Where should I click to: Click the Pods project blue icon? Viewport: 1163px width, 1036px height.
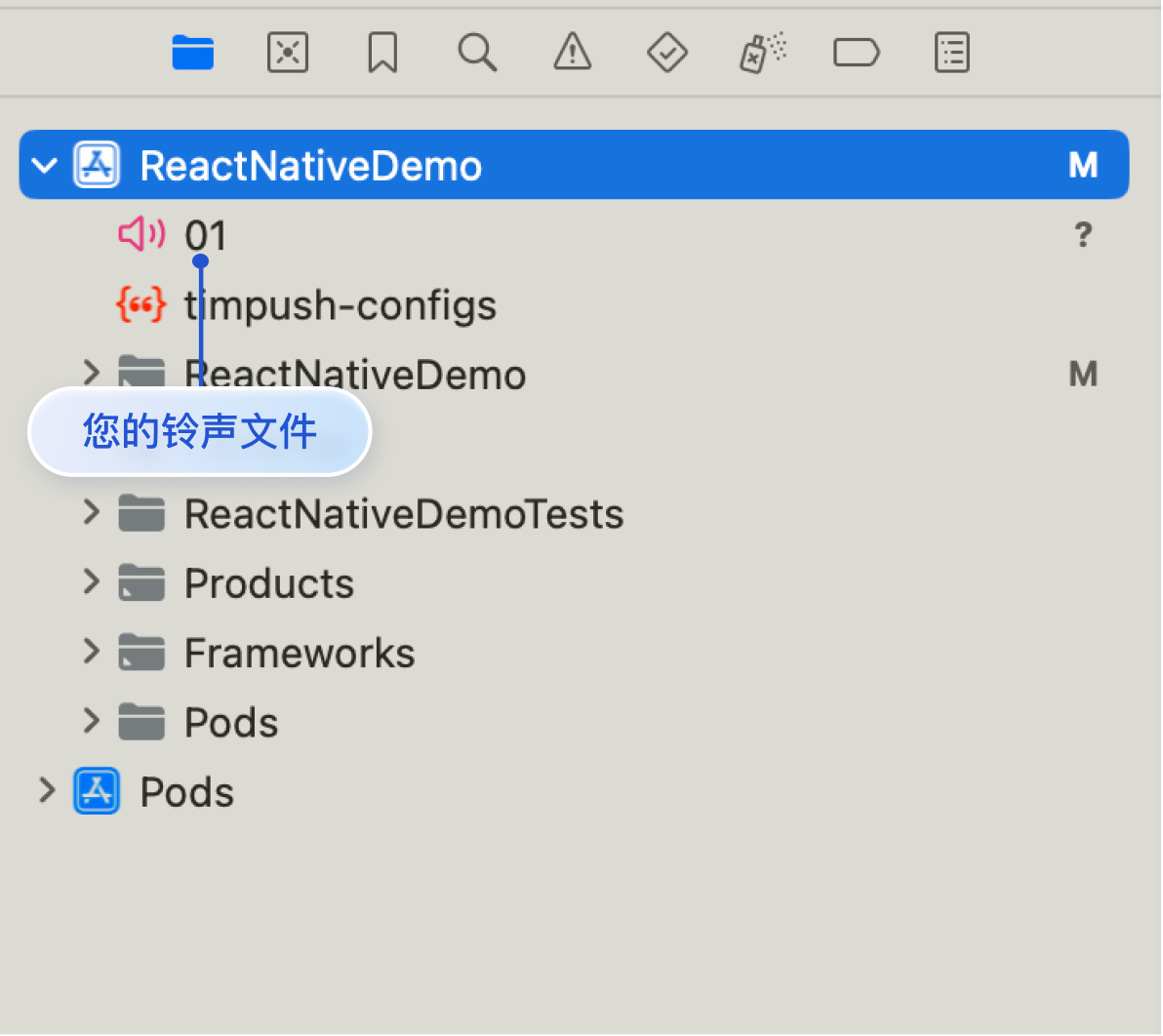pyautogui.click(x=97, y=790)
